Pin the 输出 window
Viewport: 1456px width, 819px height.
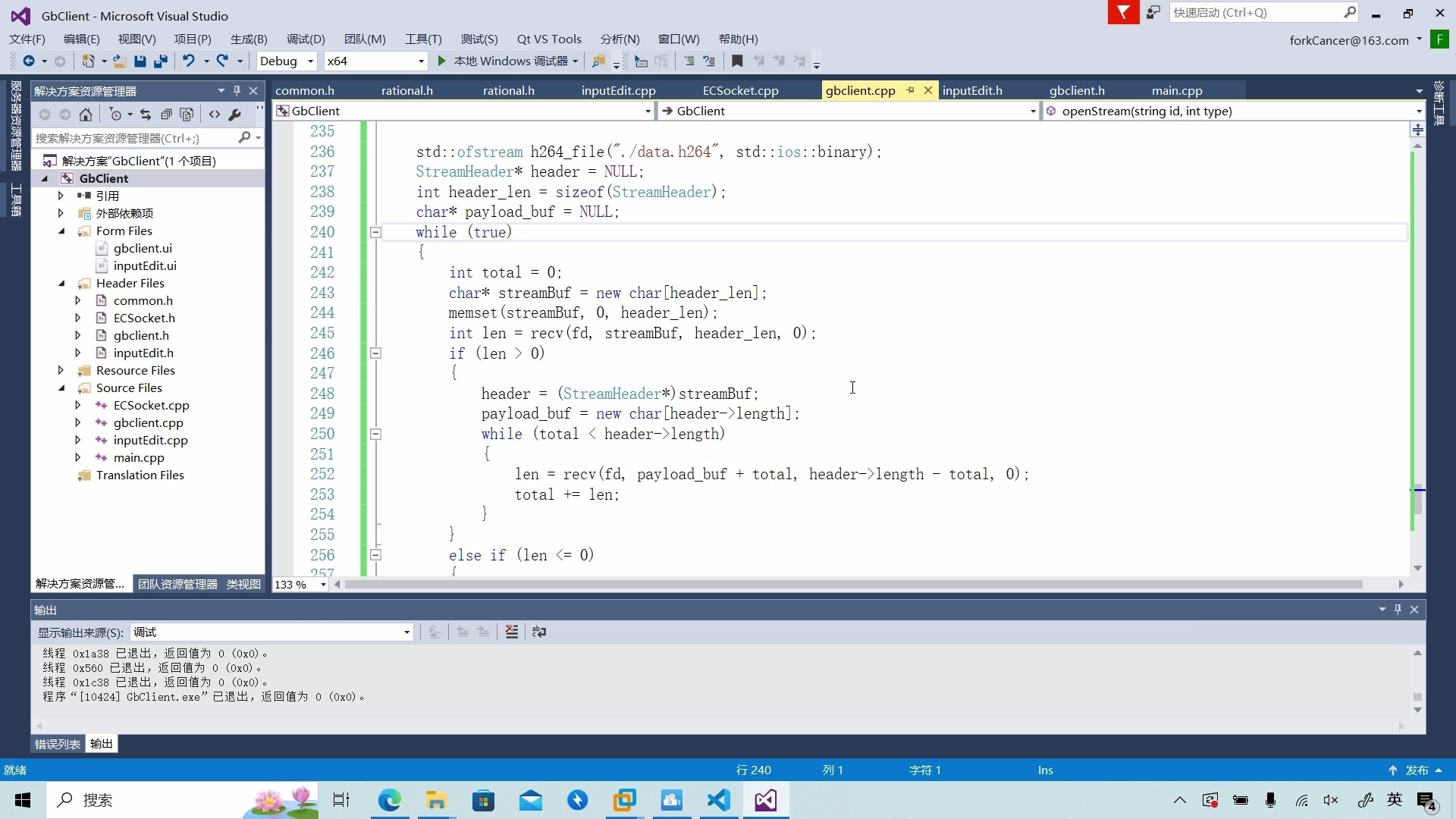[x=1398, y=610]
